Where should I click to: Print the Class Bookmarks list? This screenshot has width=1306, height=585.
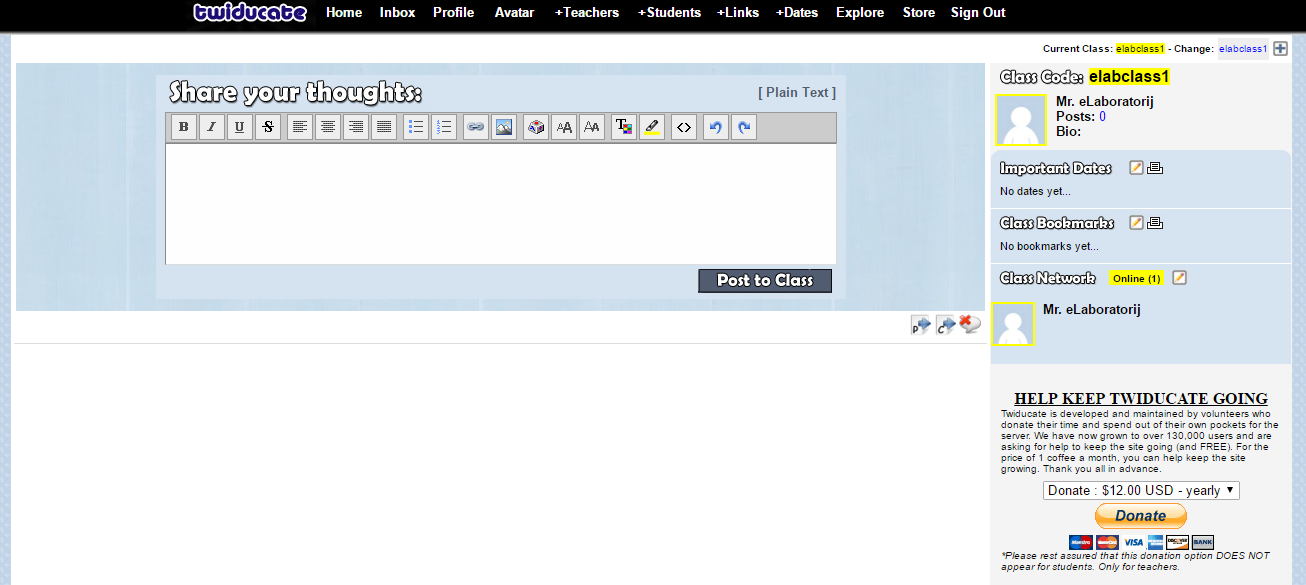point(1154,223)
